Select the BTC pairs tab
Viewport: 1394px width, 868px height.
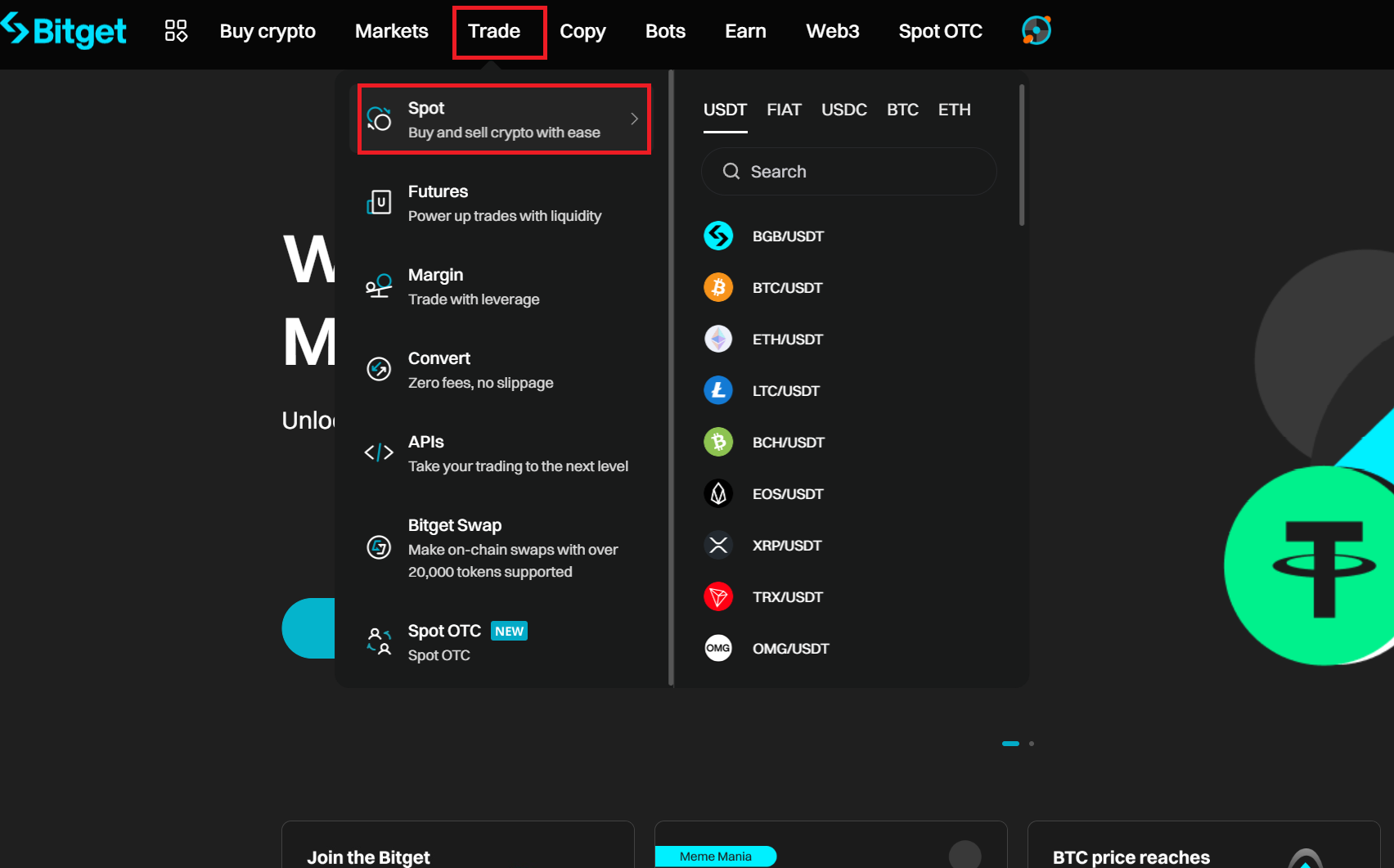point(902,110)
